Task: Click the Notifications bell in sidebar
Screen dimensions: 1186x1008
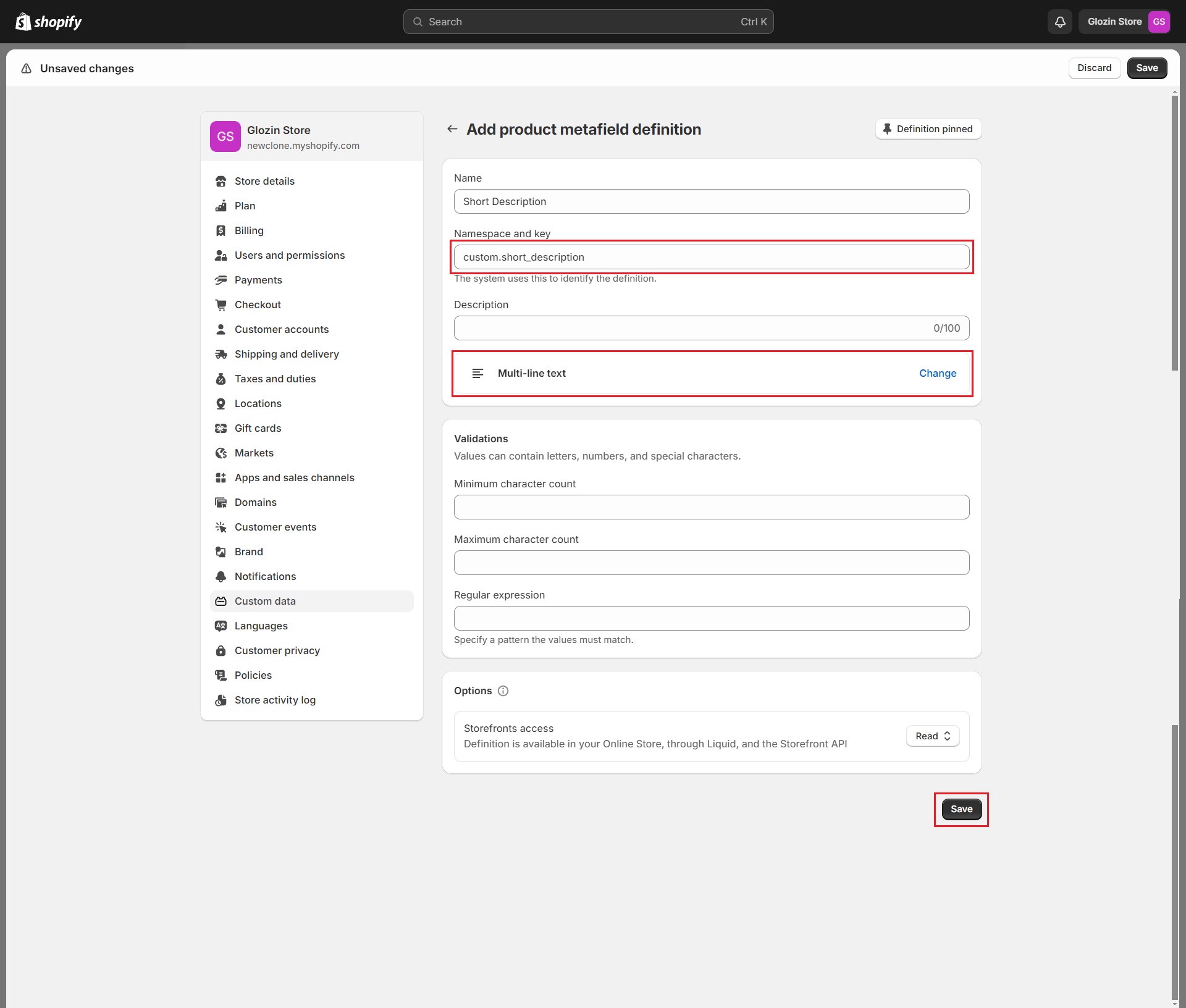Action: (221, 576)
